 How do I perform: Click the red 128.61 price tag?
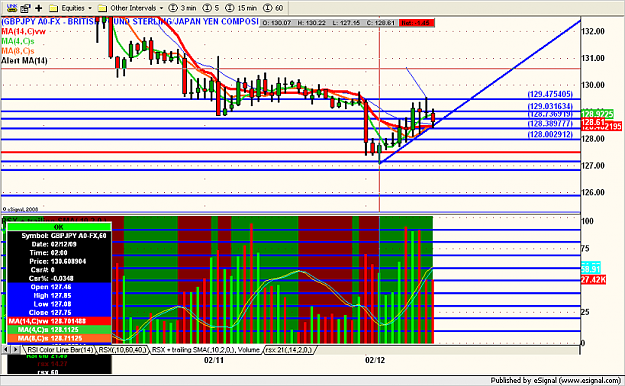(x=593, y=122)
